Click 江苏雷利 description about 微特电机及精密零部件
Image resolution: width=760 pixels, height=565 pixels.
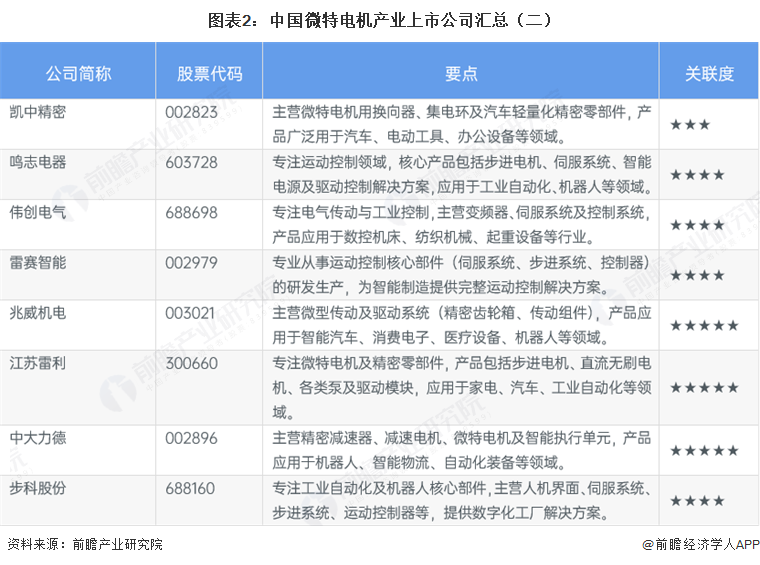pyautogui.click(x=461, y=388)
